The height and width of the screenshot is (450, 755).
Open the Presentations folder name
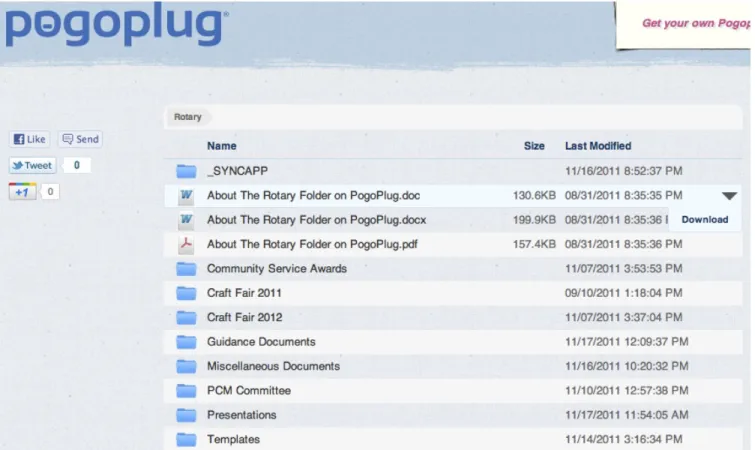pos(242,415)
